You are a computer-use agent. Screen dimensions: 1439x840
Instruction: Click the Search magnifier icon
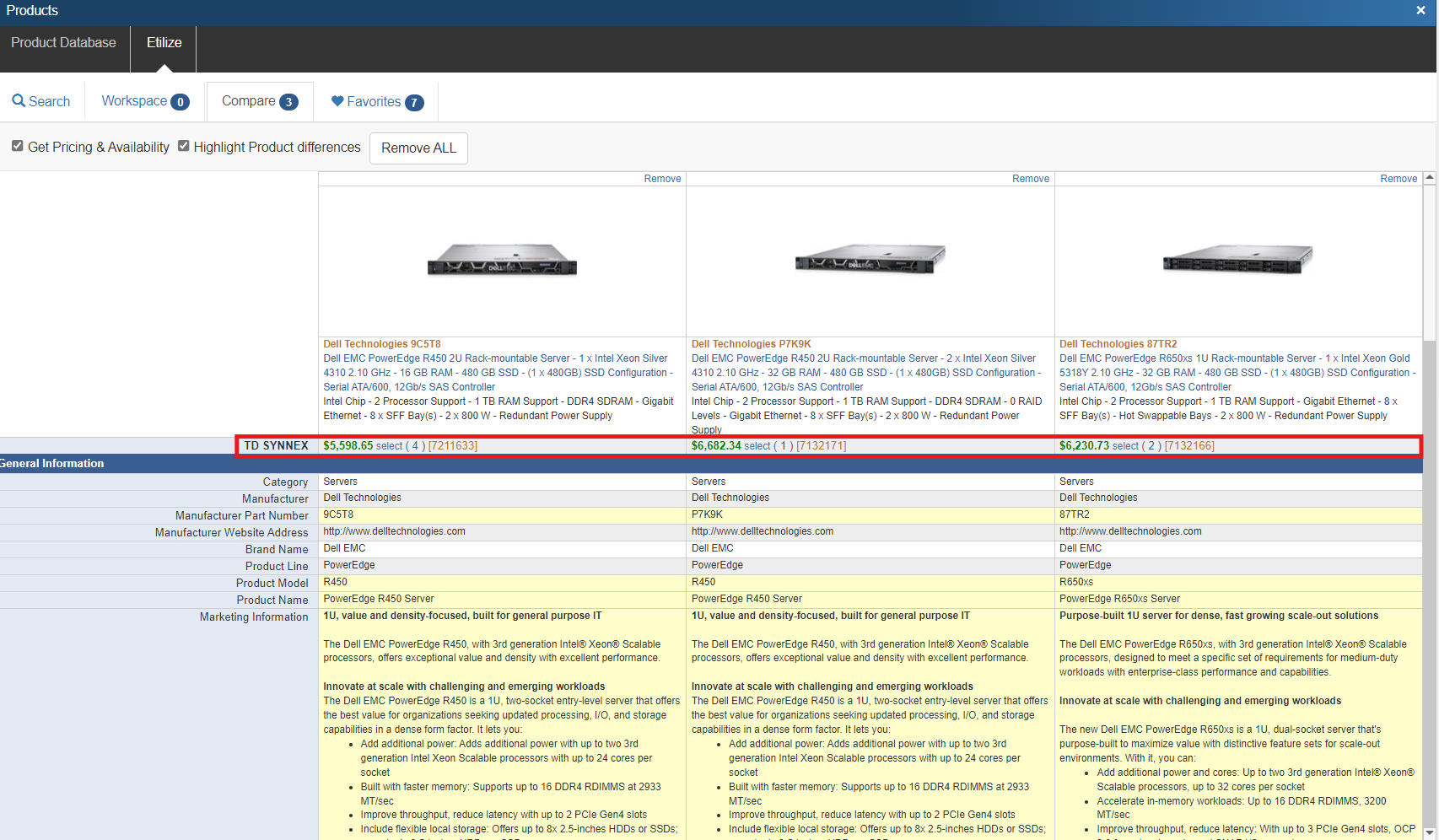19,101
